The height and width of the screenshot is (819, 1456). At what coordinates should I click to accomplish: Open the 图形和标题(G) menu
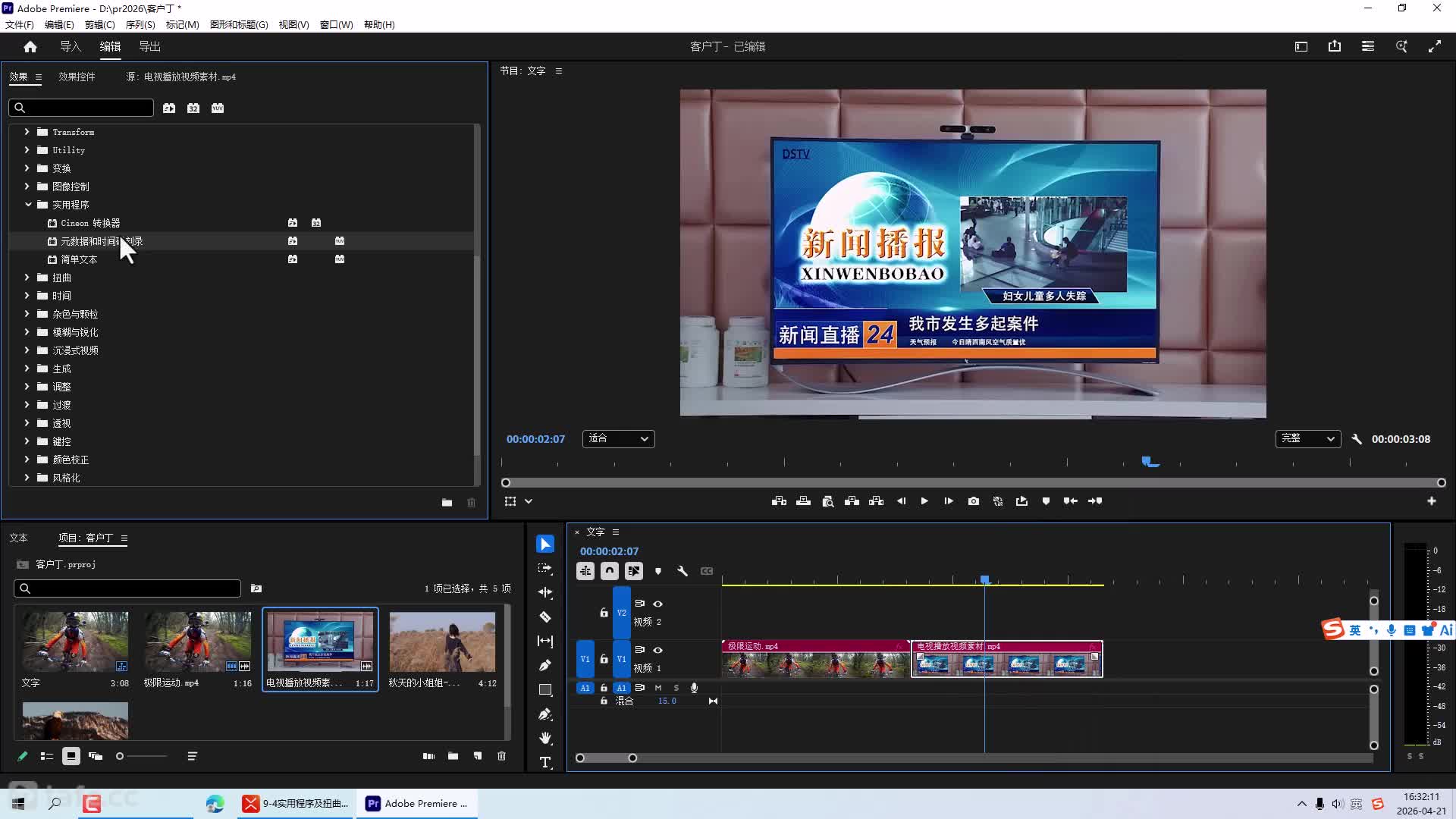click(239, 24)
